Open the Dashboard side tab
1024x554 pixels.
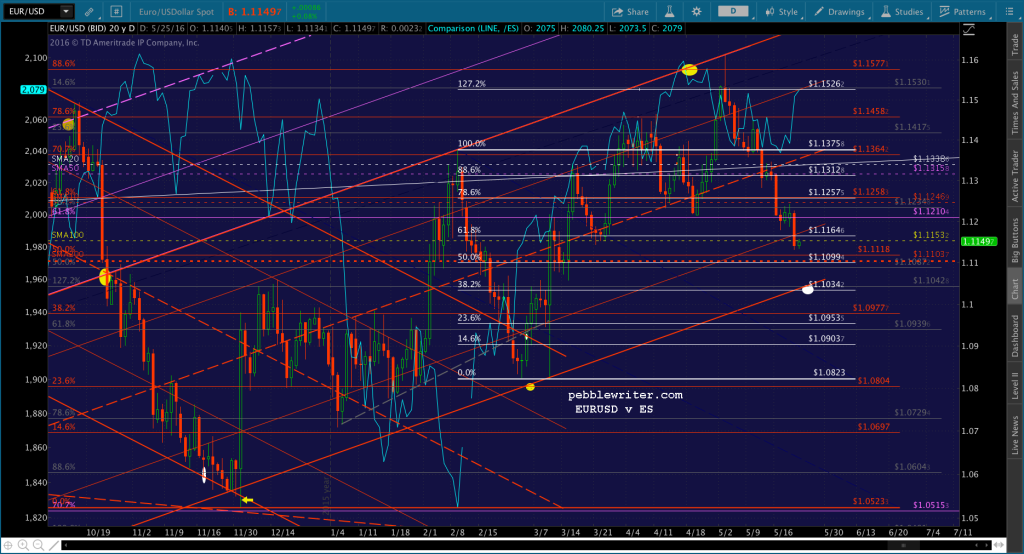pos(1015,335)
